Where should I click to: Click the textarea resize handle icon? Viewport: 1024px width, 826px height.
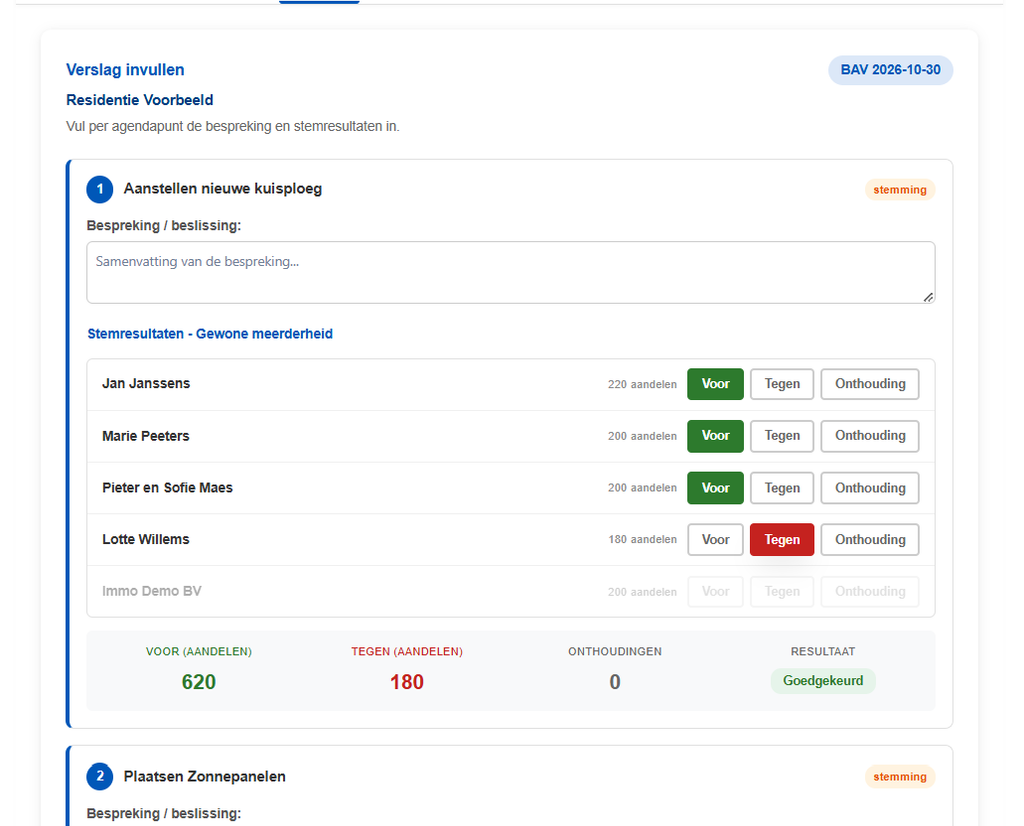pos(928,297)
